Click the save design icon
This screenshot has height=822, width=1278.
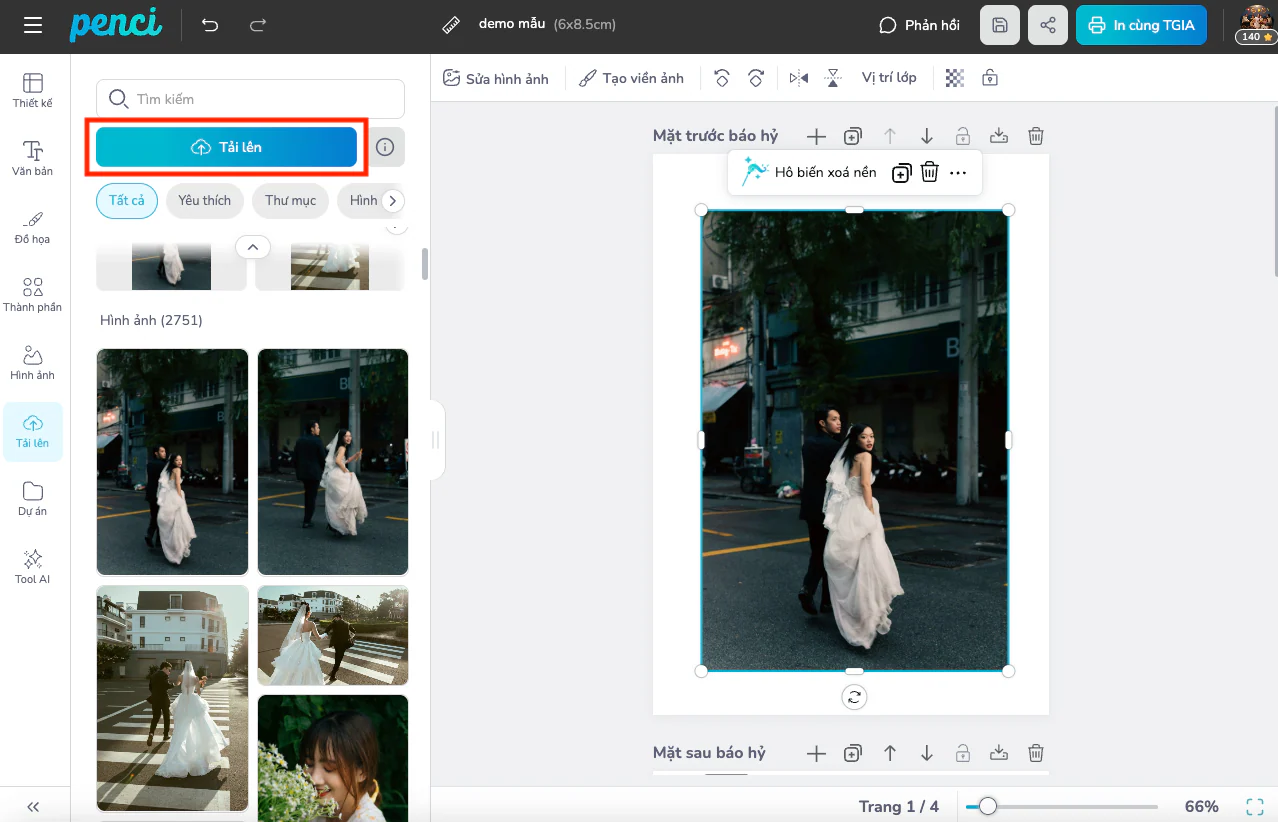click(999, 25)
